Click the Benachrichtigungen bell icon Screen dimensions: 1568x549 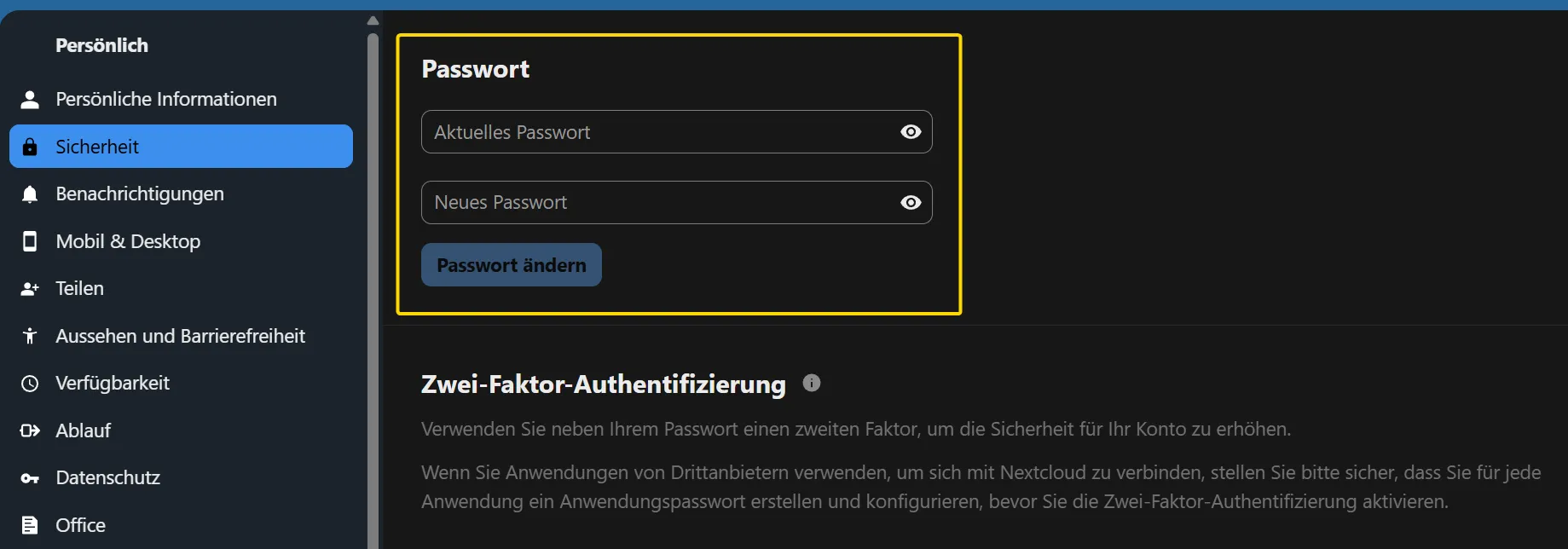click(30, 194)
